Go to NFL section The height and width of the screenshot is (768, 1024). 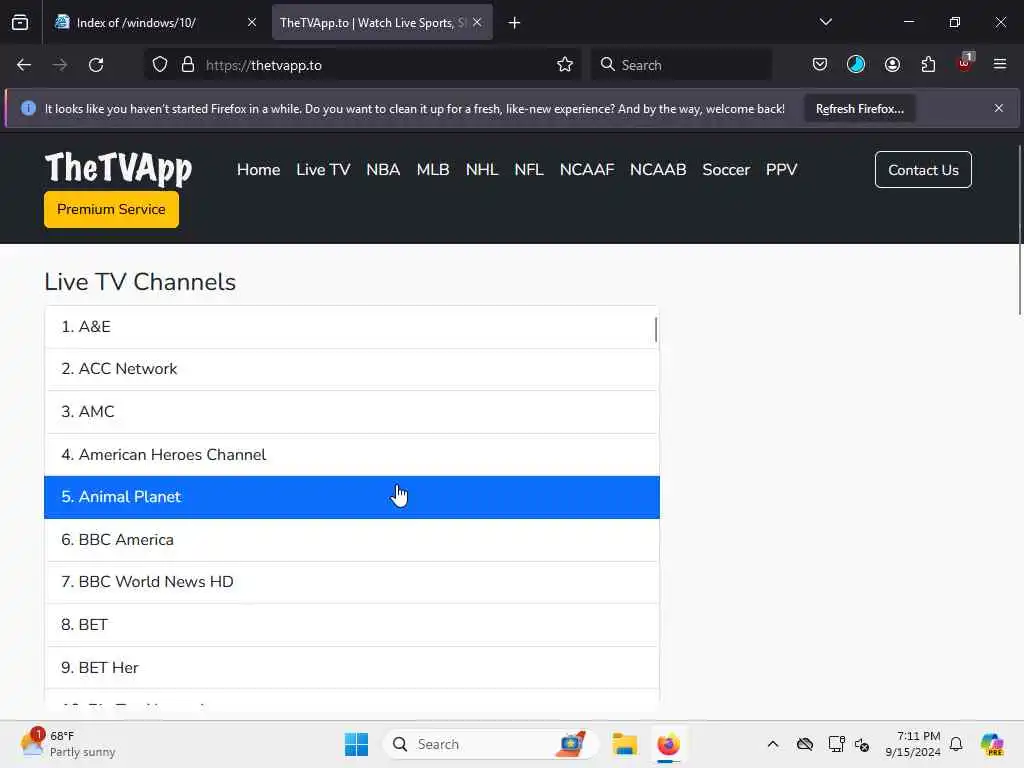(x=529, y=170)
